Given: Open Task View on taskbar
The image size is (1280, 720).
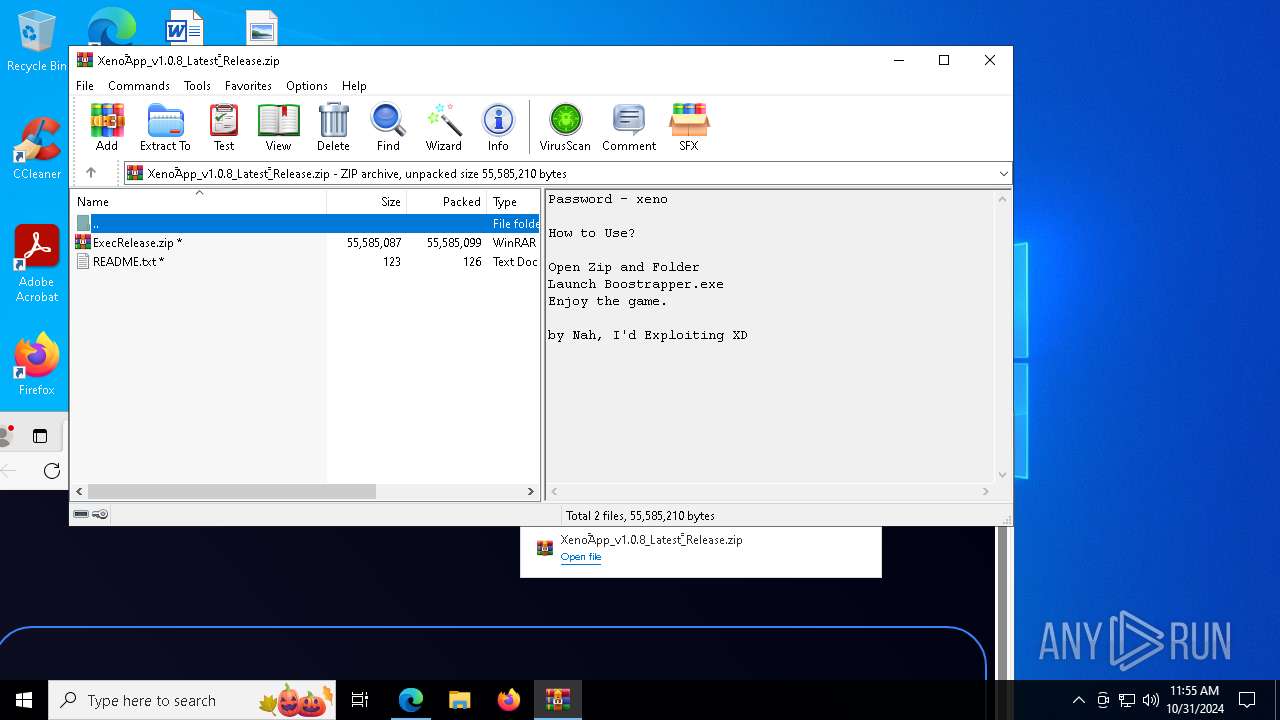Looking at the screenshot, I should coord(360,700).
